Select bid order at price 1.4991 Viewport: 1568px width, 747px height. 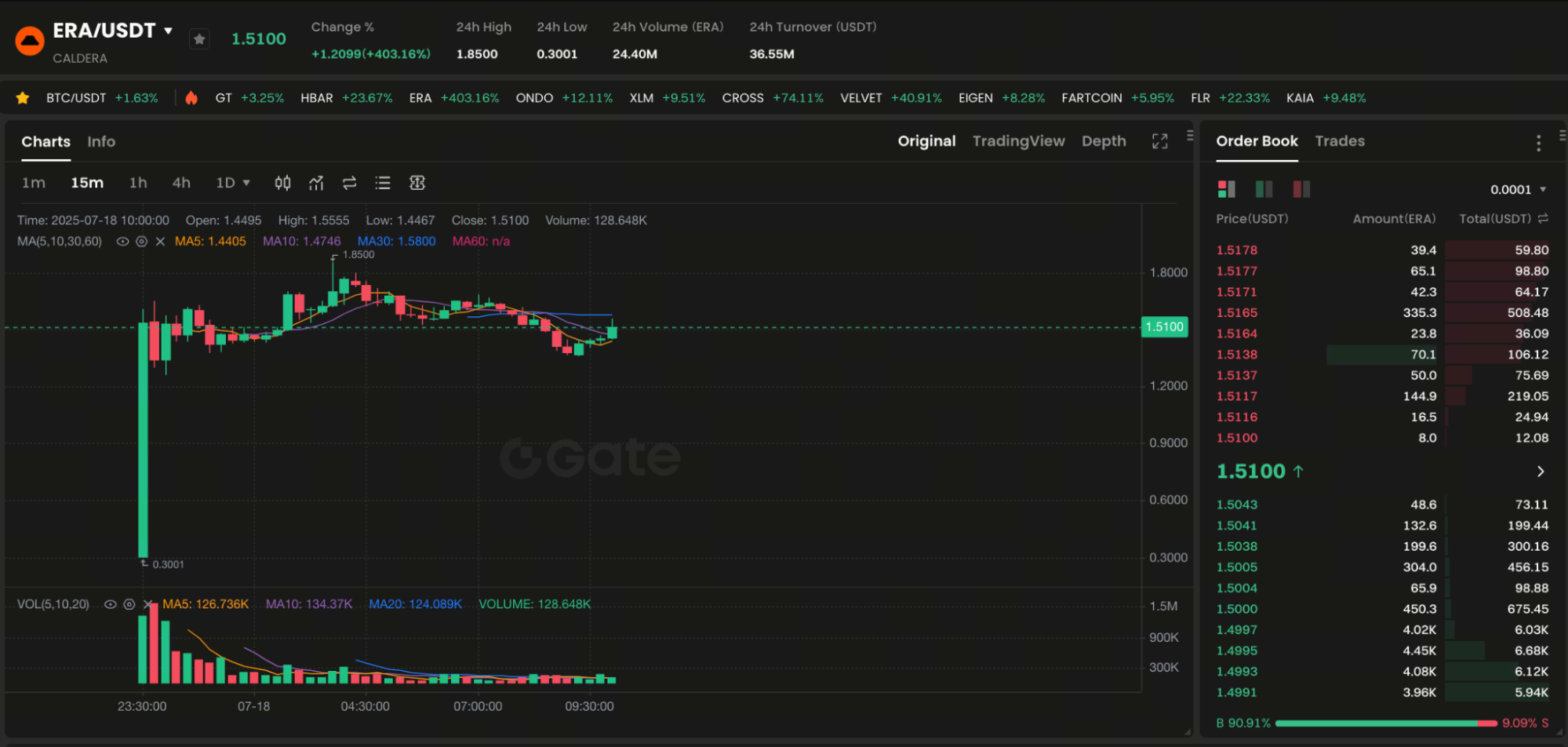click(1382, 692)
